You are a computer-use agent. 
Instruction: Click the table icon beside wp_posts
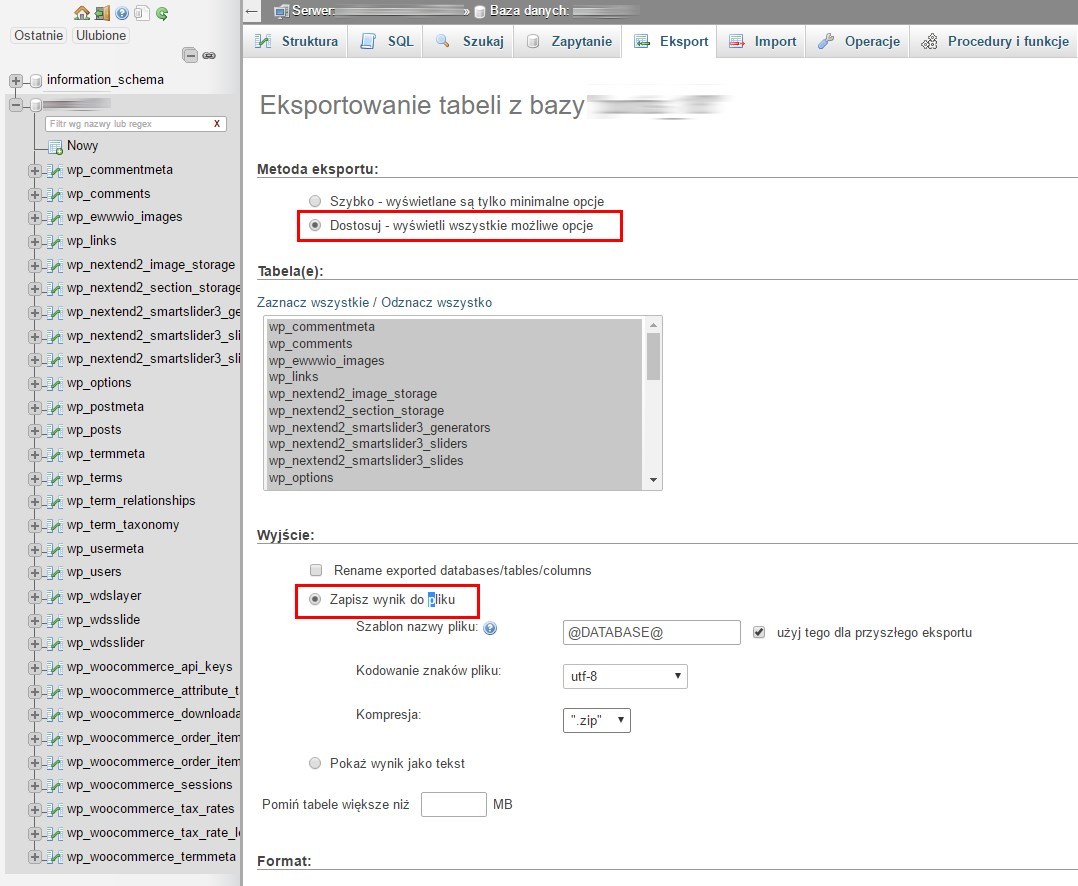[x=55, y=431]
